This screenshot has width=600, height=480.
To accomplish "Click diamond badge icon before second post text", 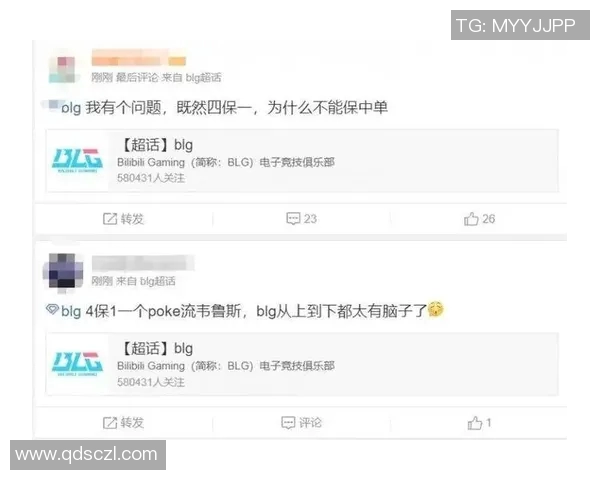I will pyautogui.click(x=52, y=309).
